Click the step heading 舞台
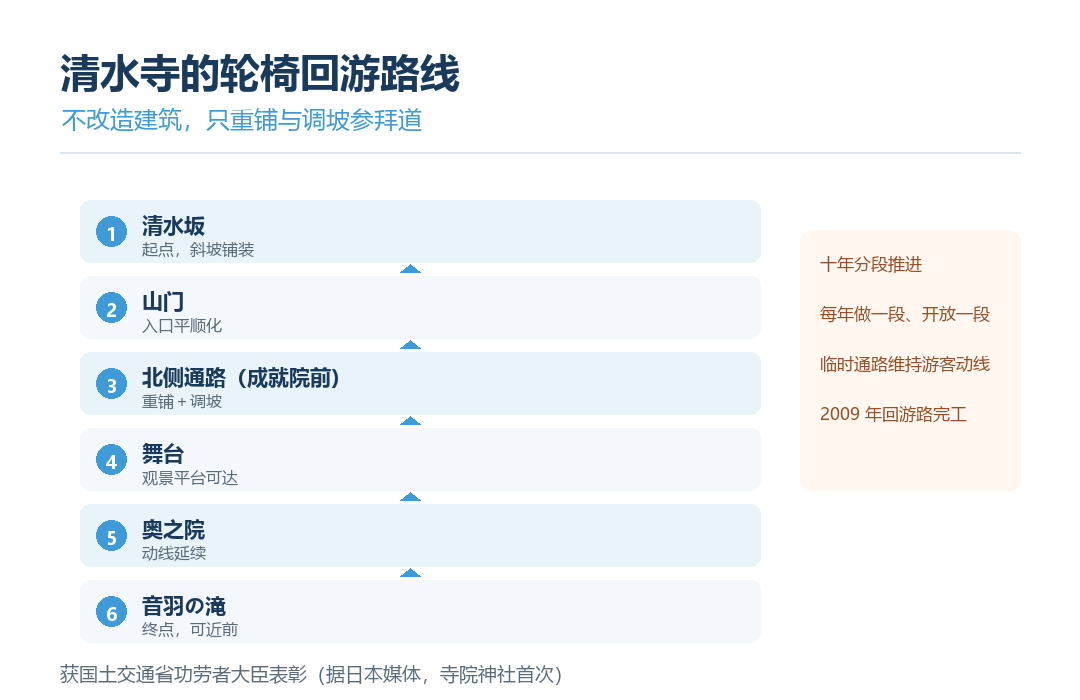Screen dimensions: 1080x700 pyautogui.click(x=163, y=453)
